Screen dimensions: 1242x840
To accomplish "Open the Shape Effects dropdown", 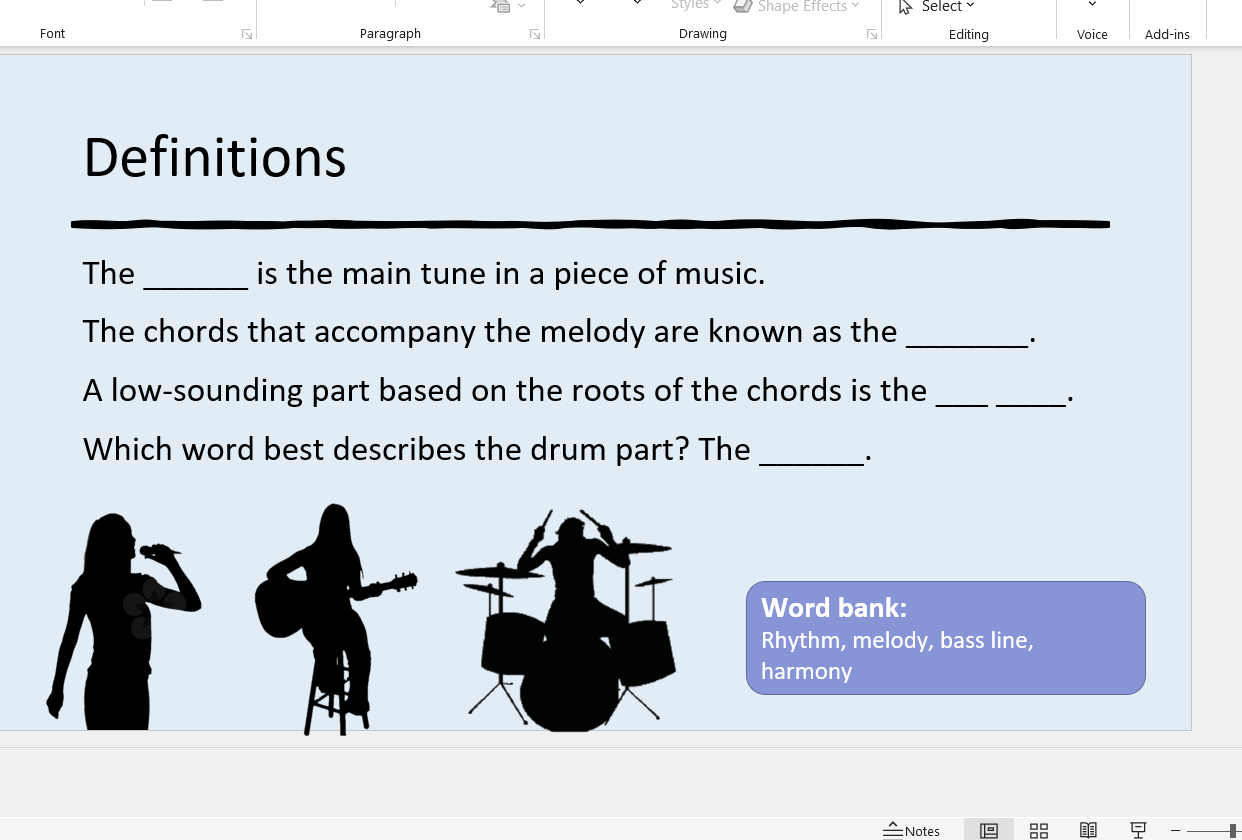I will pyautogui.click(x=797, y=7).
